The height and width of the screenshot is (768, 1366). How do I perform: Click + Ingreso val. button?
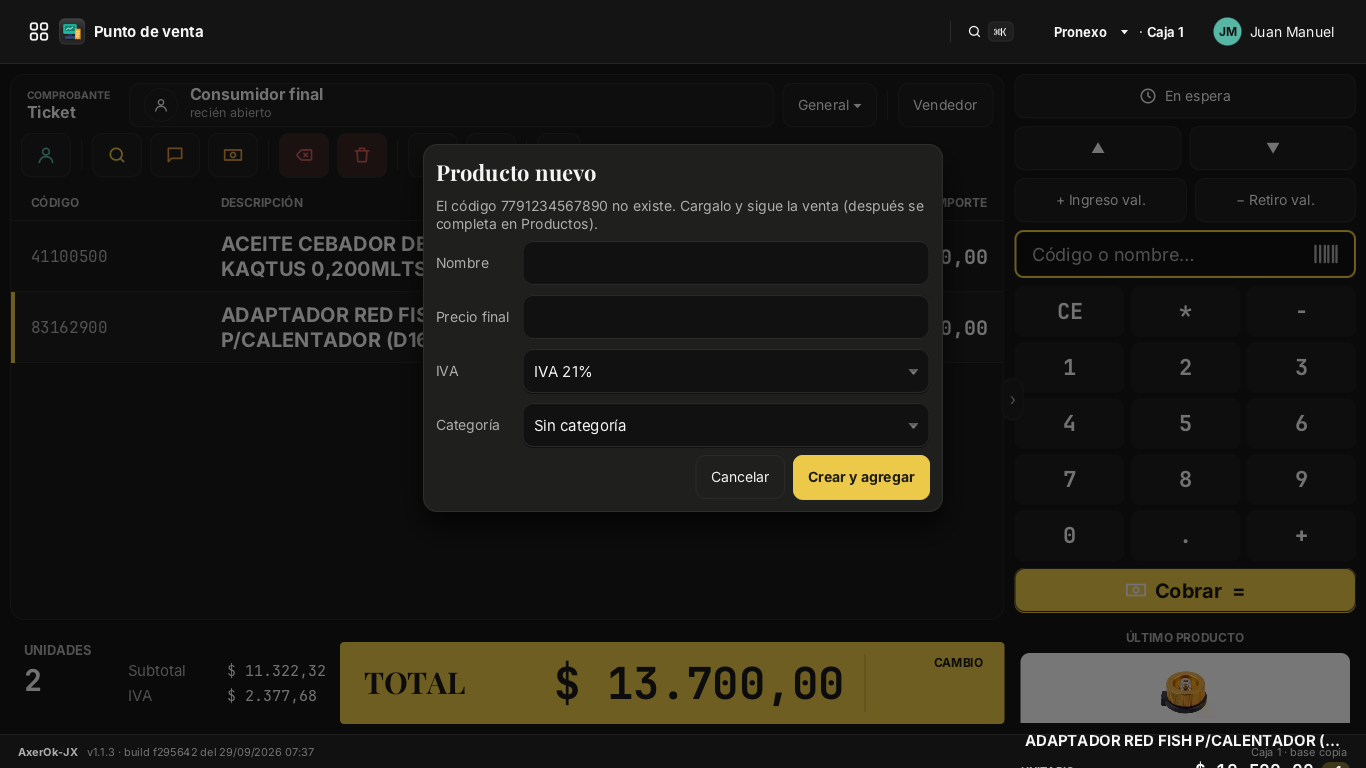[x=1101, y=200]
